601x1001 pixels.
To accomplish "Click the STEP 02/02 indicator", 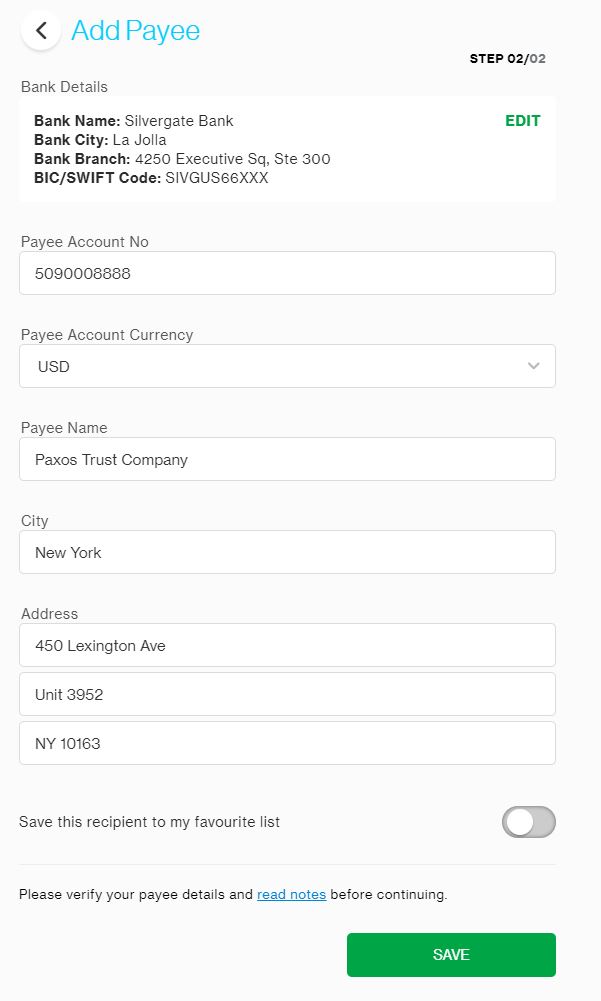I will click(x=507, y=59).
